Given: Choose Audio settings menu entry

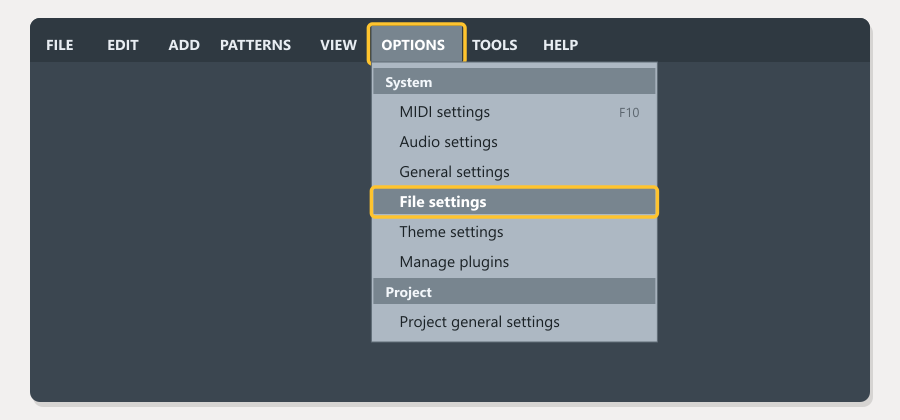Looking at the screenshot, I should pyautogui.click(x=514, y=142).
